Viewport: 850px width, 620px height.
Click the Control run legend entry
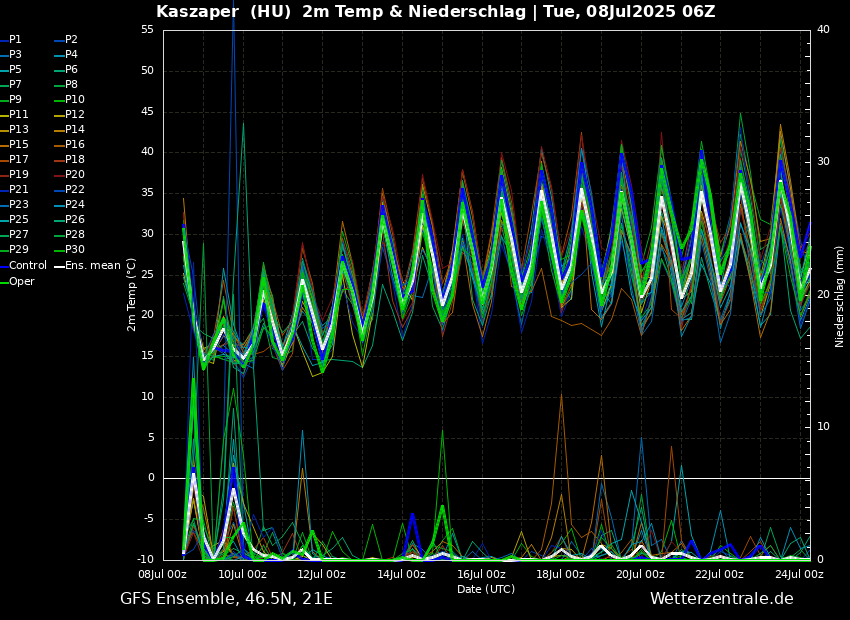(x=27, y=265)
